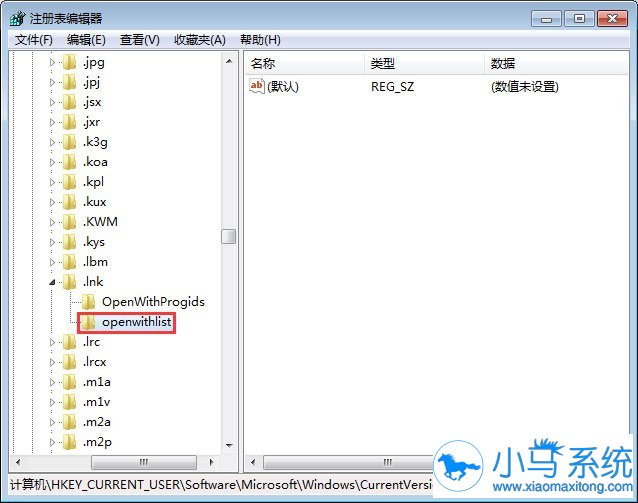638x503 pixels.
Task: Sort by the 数据 column header
Action: (556, 63)
